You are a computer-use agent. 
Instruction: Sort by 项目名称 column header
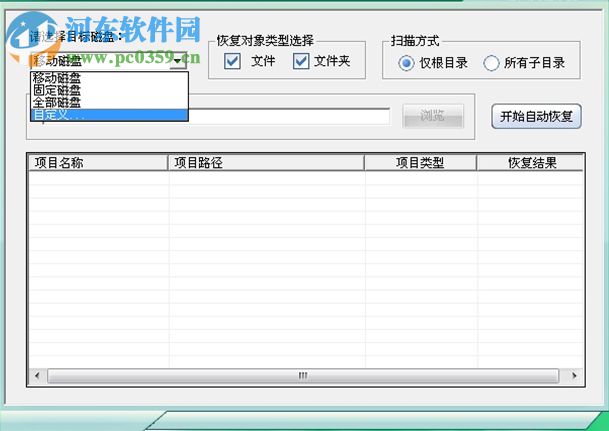coord(98,163)
